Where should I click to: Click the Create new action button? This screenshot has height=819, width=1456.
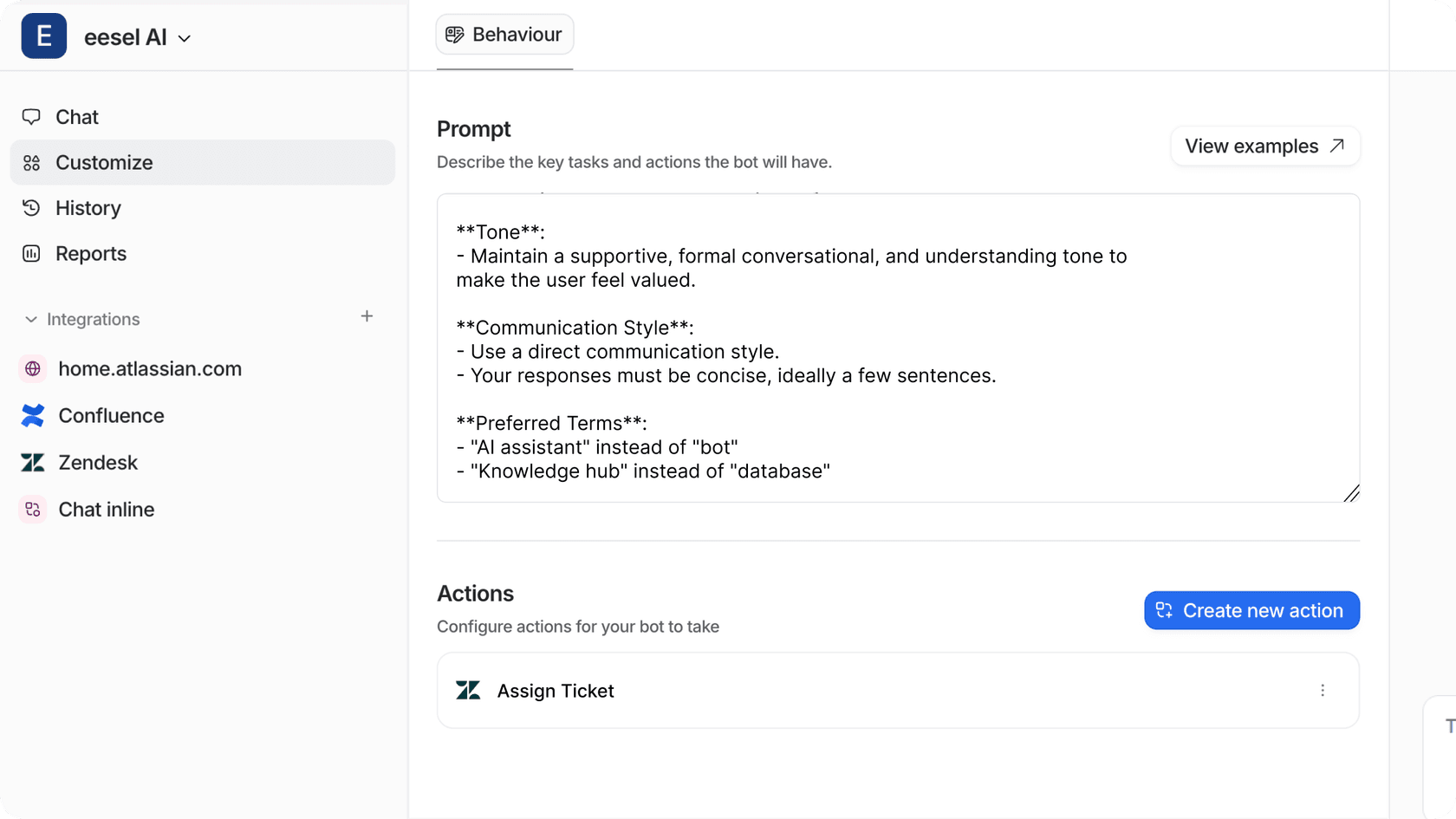(x=1251, y=610)
